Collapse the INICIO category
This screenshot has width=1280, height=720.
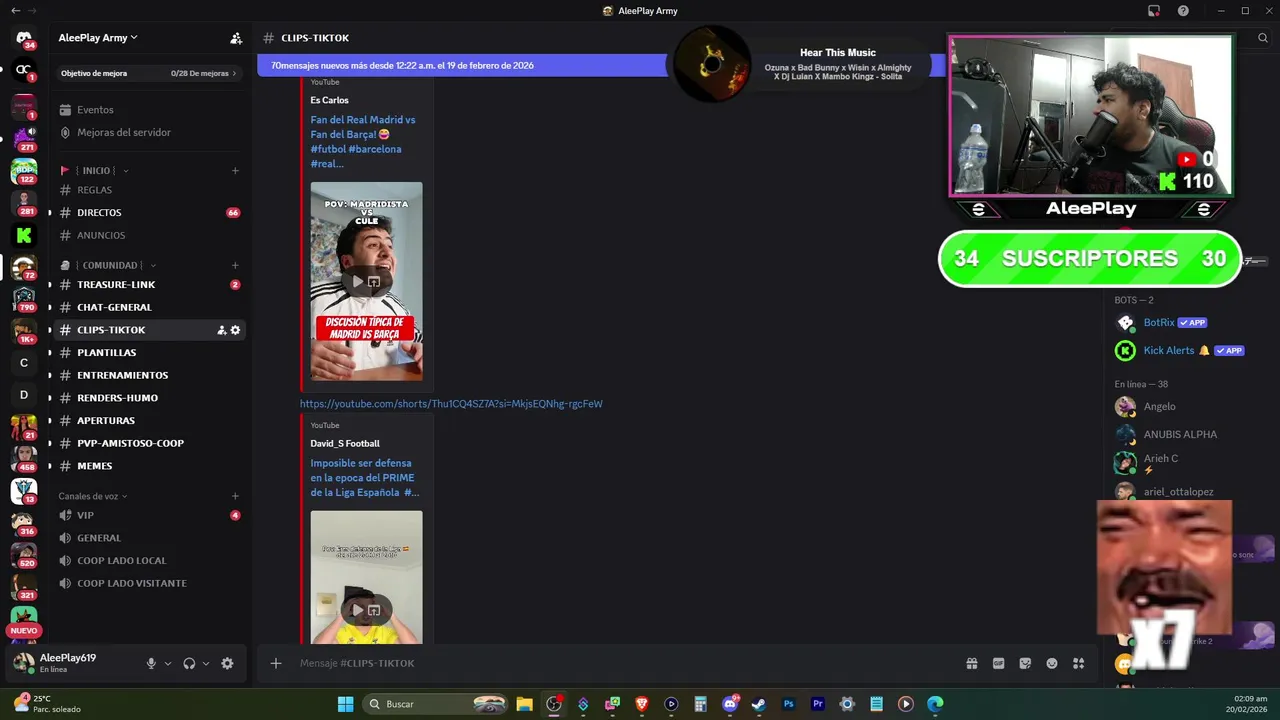pyautogui.click(x=96, y=171)
